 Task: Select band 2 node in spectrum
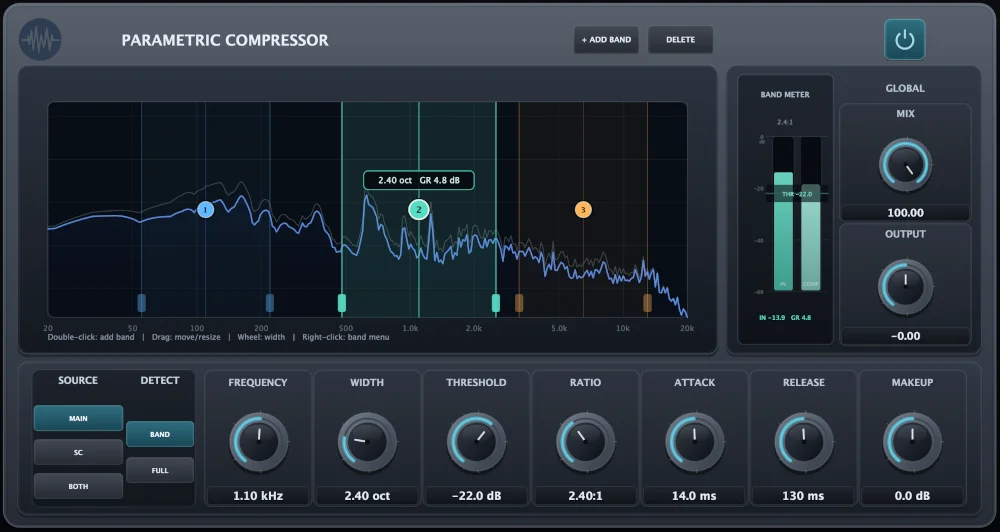click(418, 209)
